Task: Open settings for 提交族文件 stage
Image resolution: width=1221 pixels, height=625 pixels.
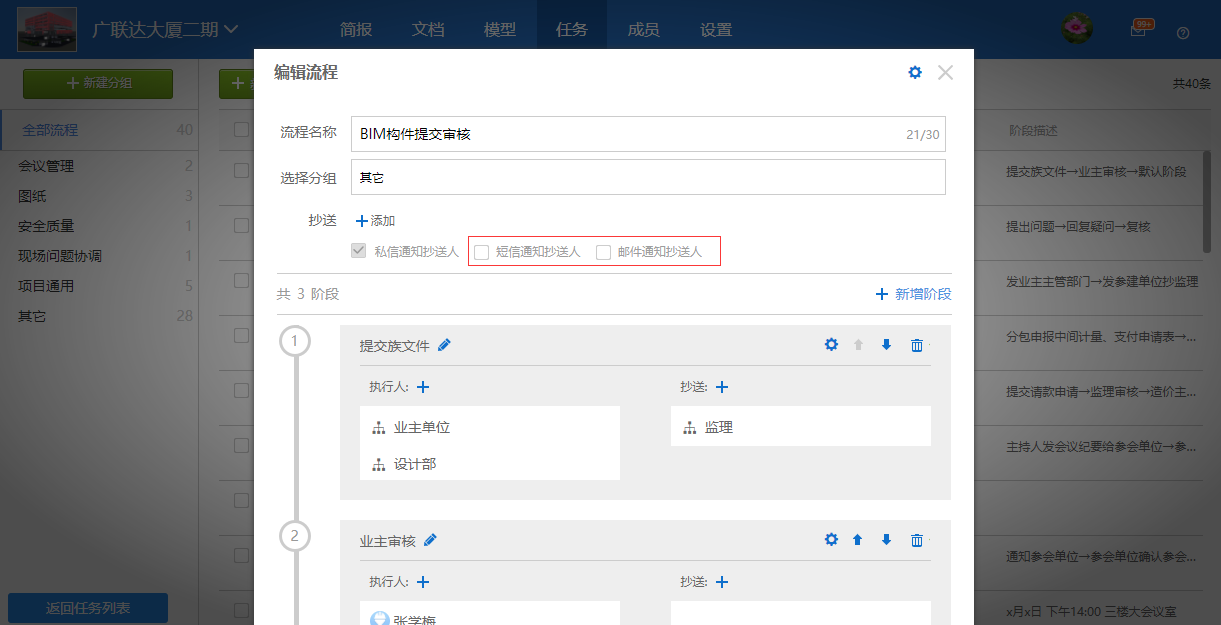Action: pos(831,345)
